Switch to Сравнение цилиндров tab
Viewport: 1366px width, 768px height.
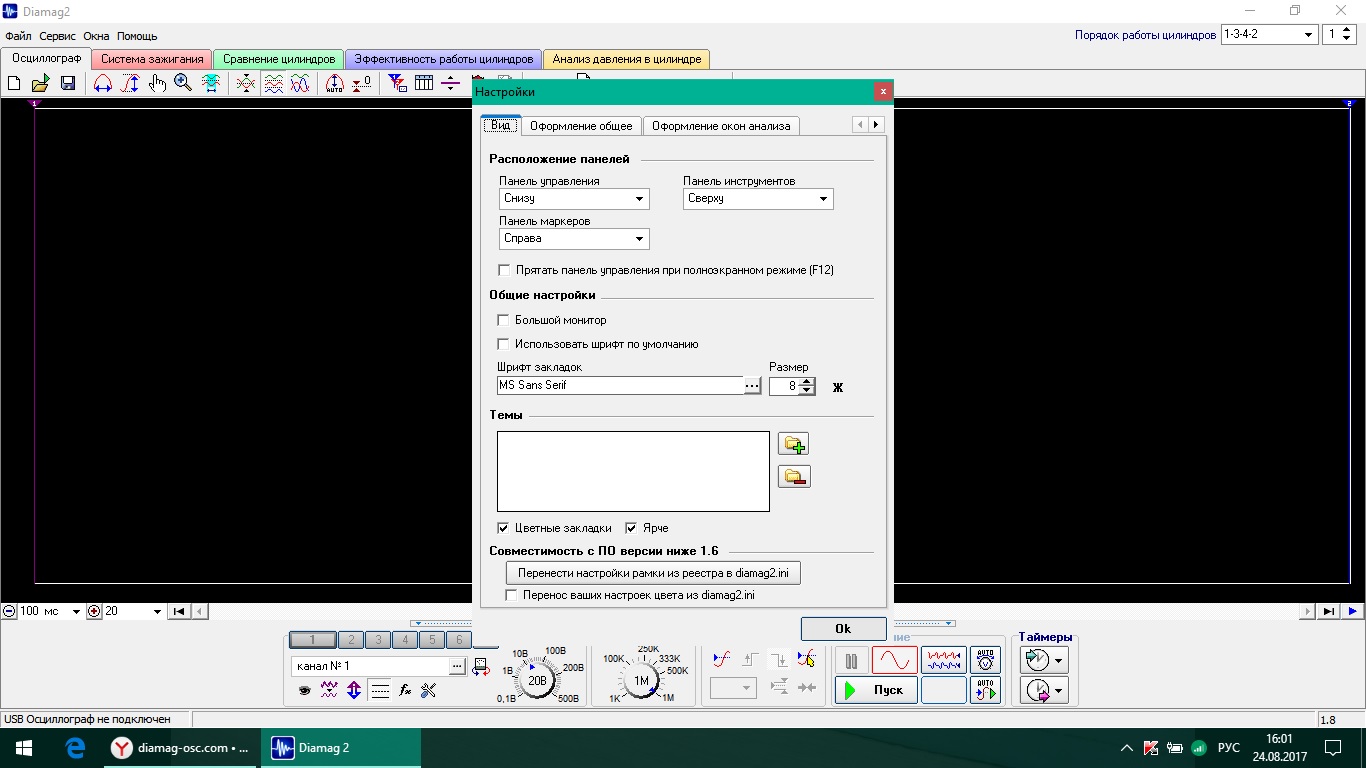279,59
